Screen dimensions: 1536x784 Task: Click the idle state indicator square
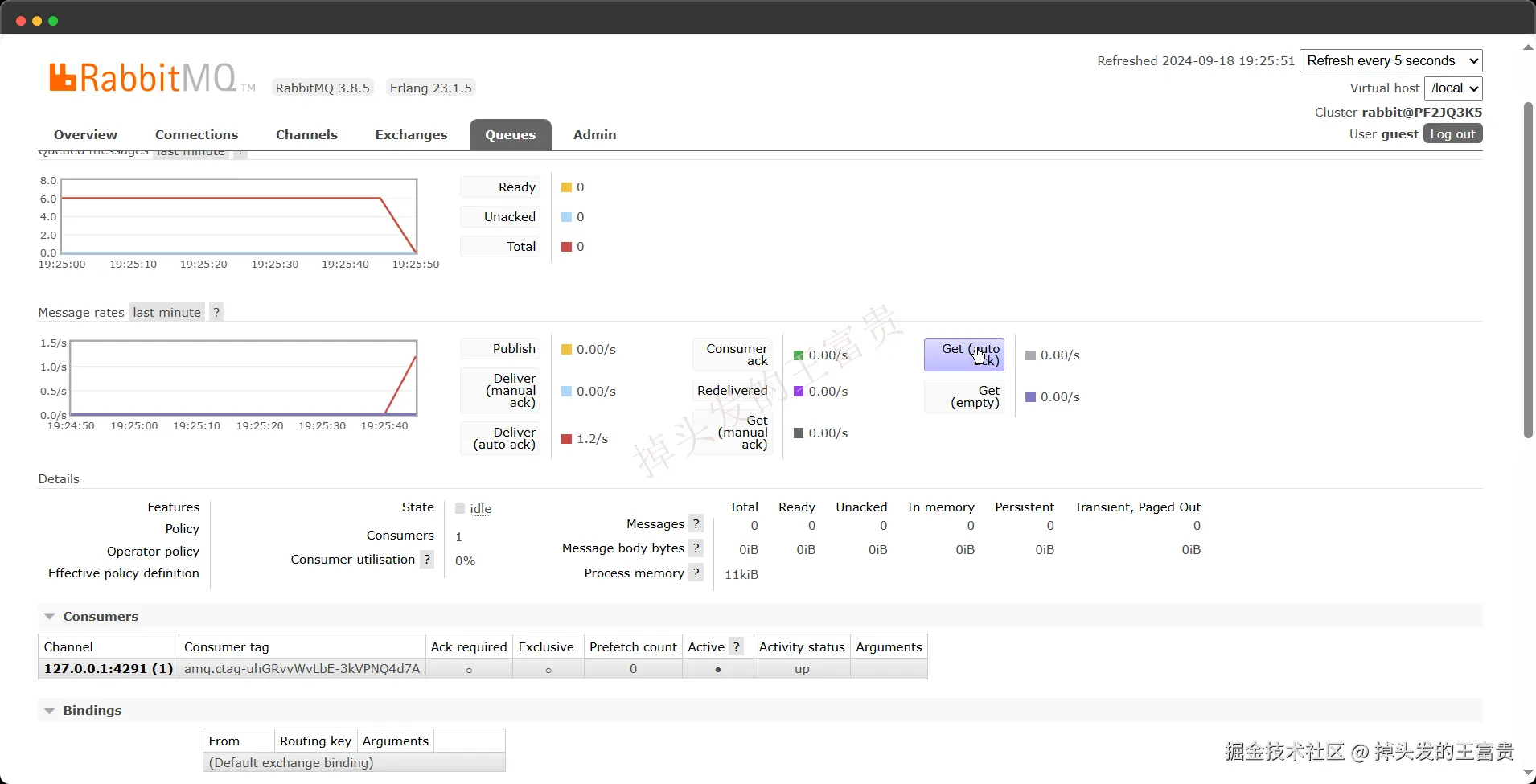tap(460, 509)
